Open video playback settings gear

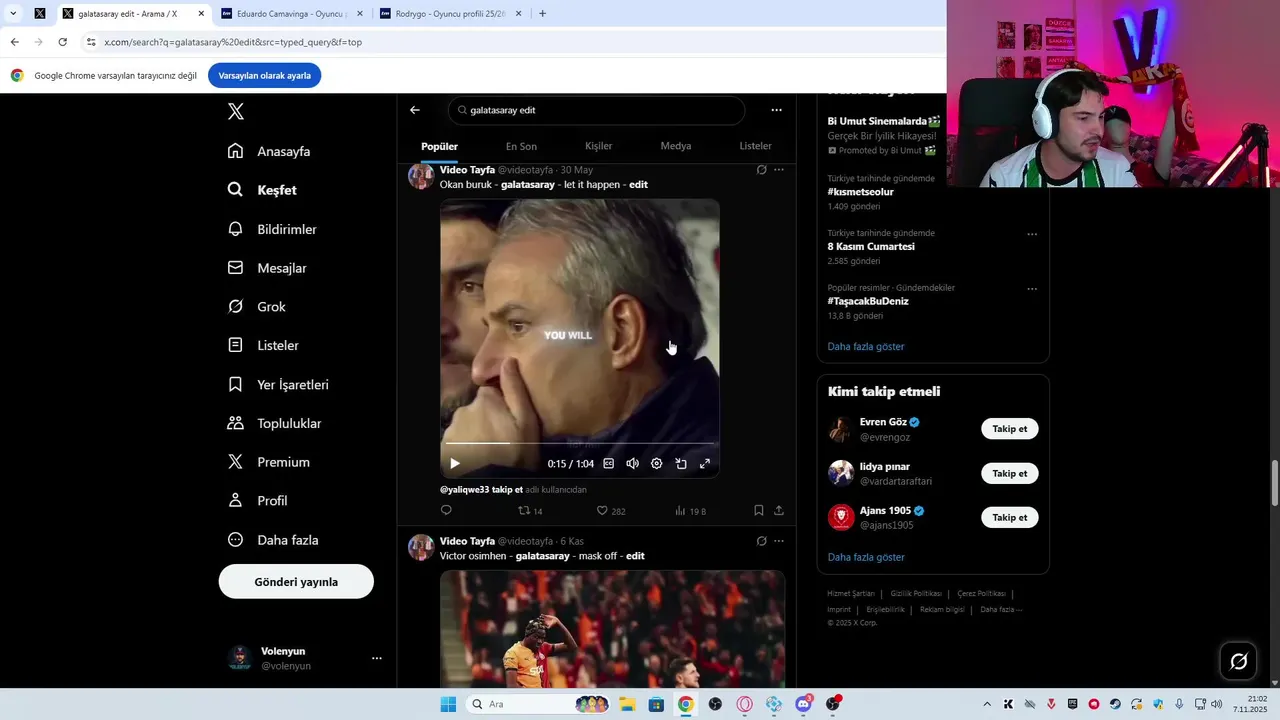pyautogui.click(x=657, y=463)
